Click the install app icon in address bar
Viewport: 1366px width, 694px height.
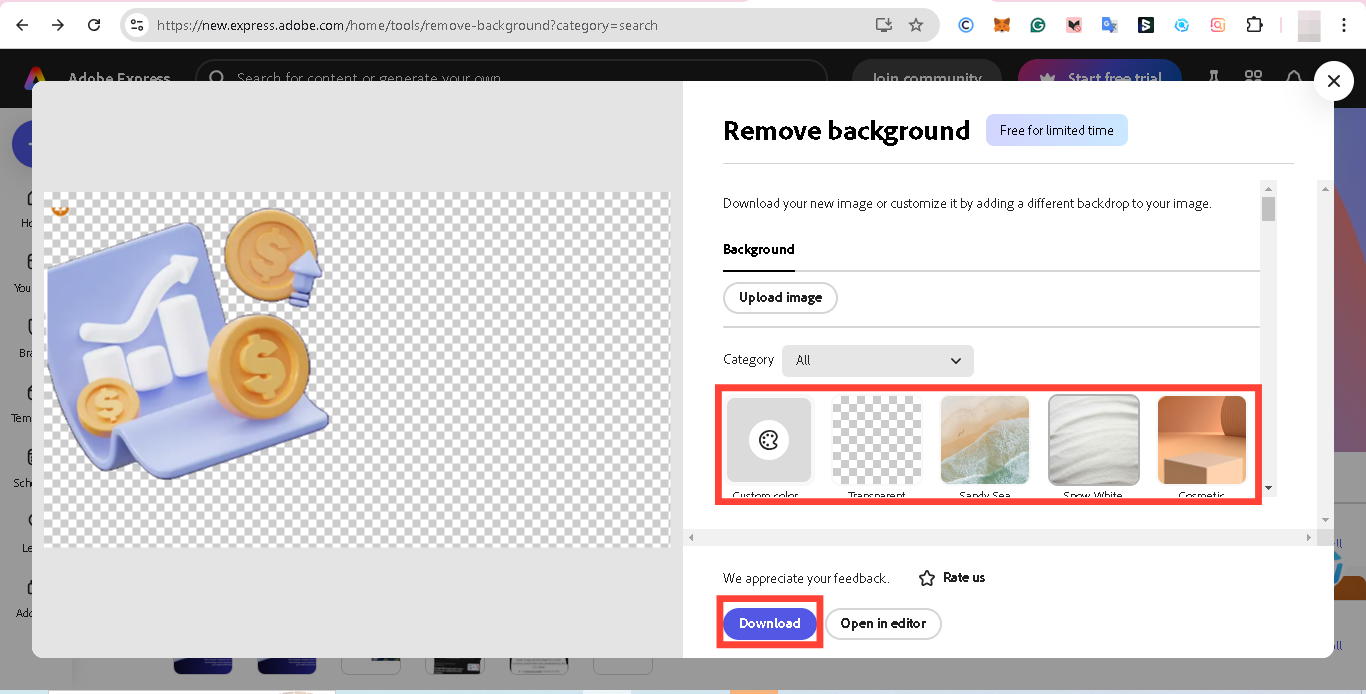coord(883,25)
